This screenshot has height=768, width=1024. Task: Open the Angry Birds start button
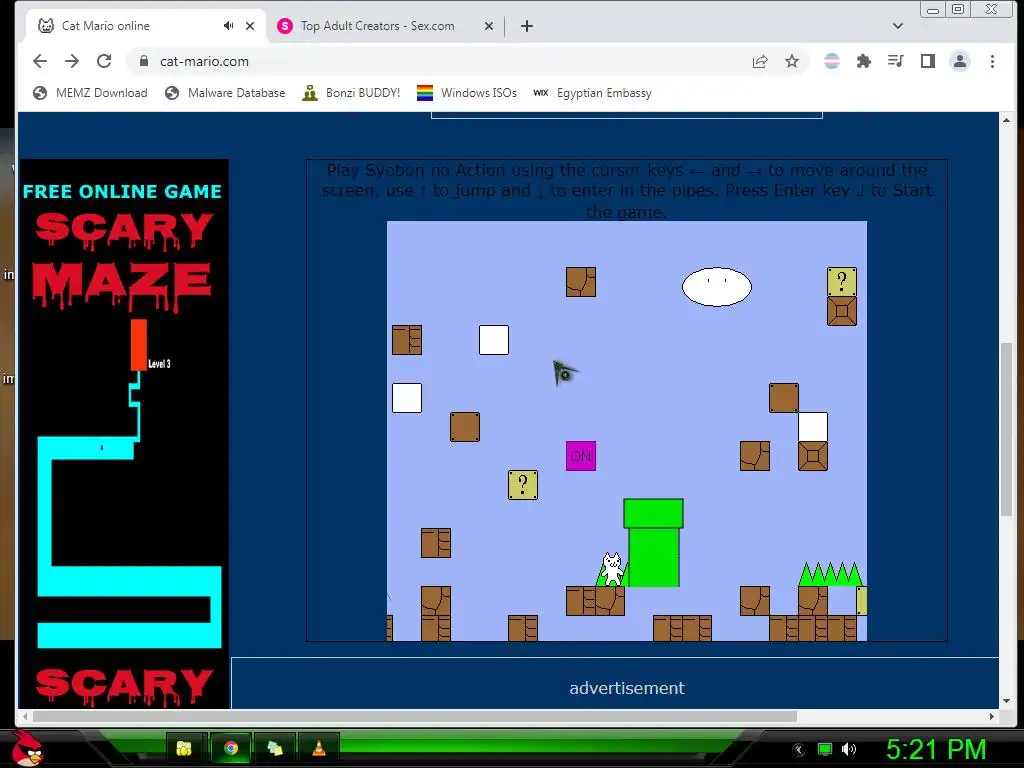(x=27, y=748)
